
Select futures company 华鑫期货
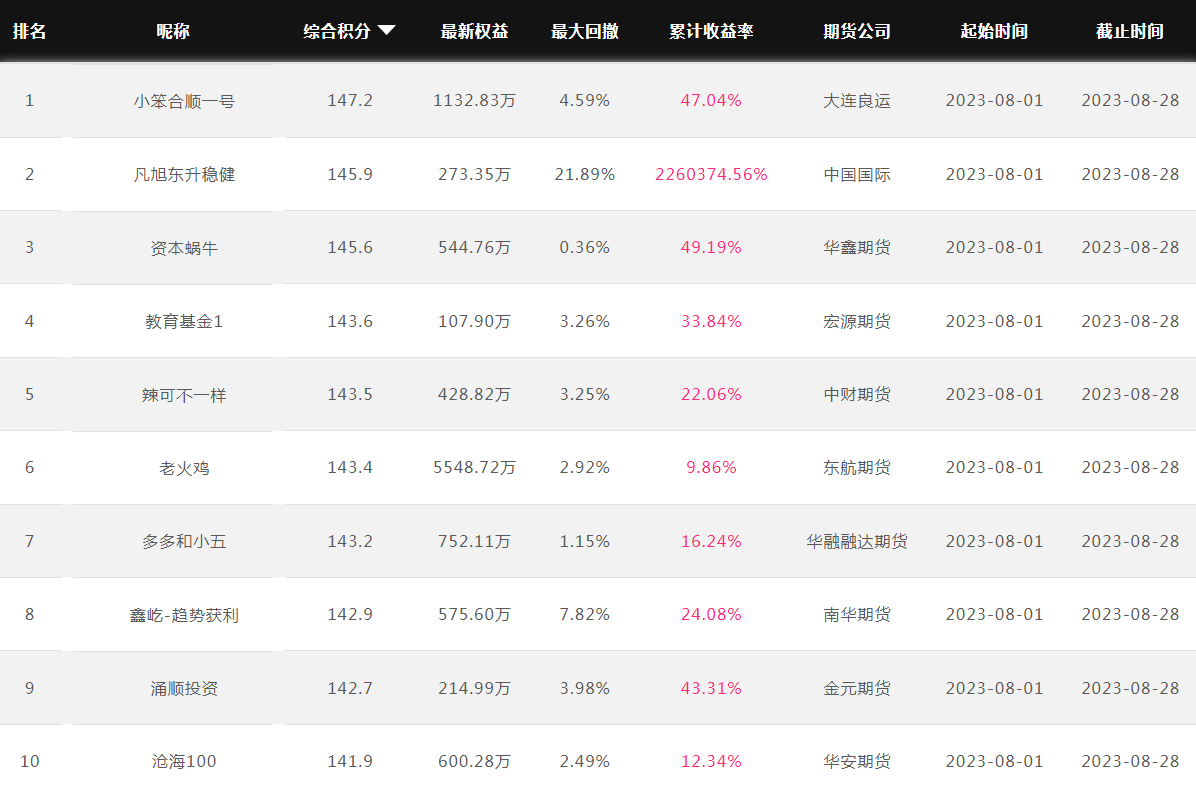[857, 248]
